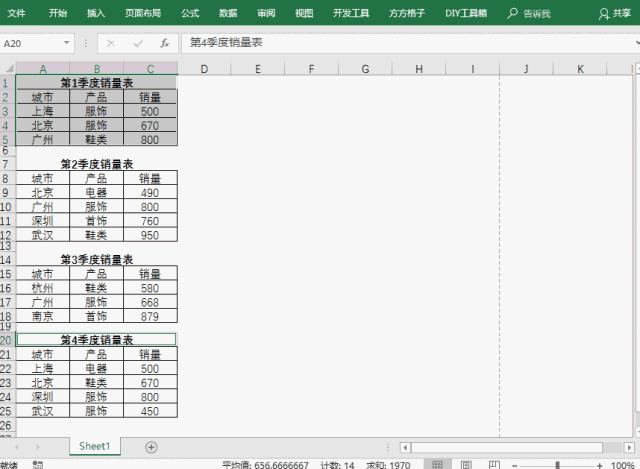
Task: Click the cell with value 450
Action: click(x=150, y=411)
